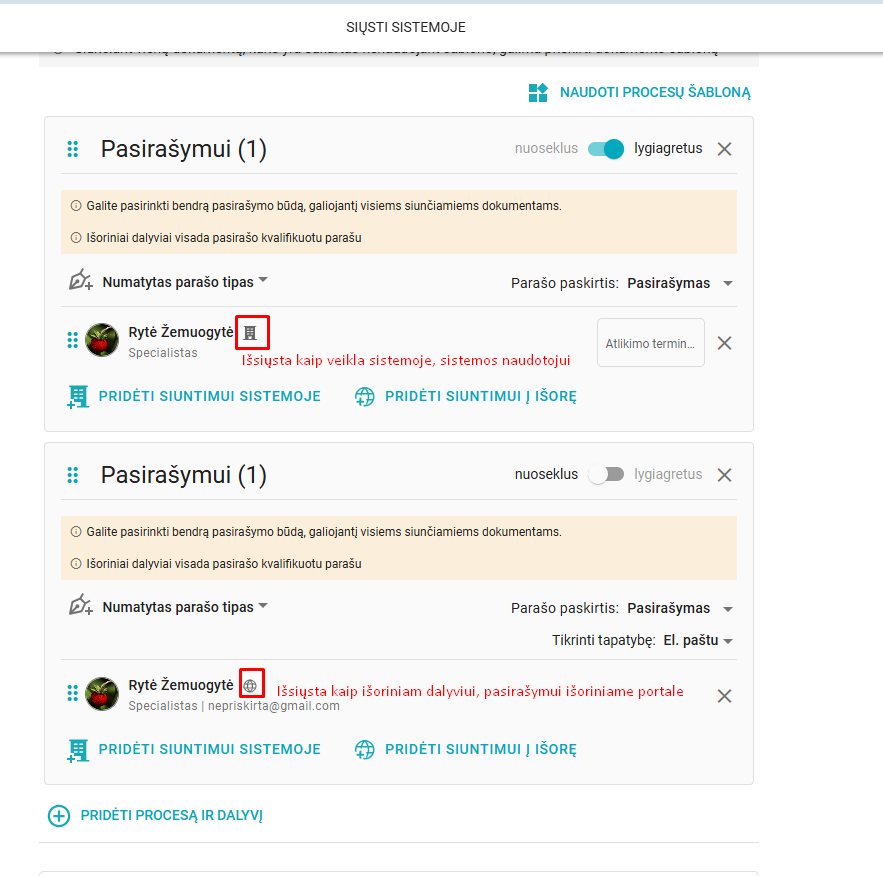Click globe icon next to second Rytė Žemuogytė

tap(251, 686)
